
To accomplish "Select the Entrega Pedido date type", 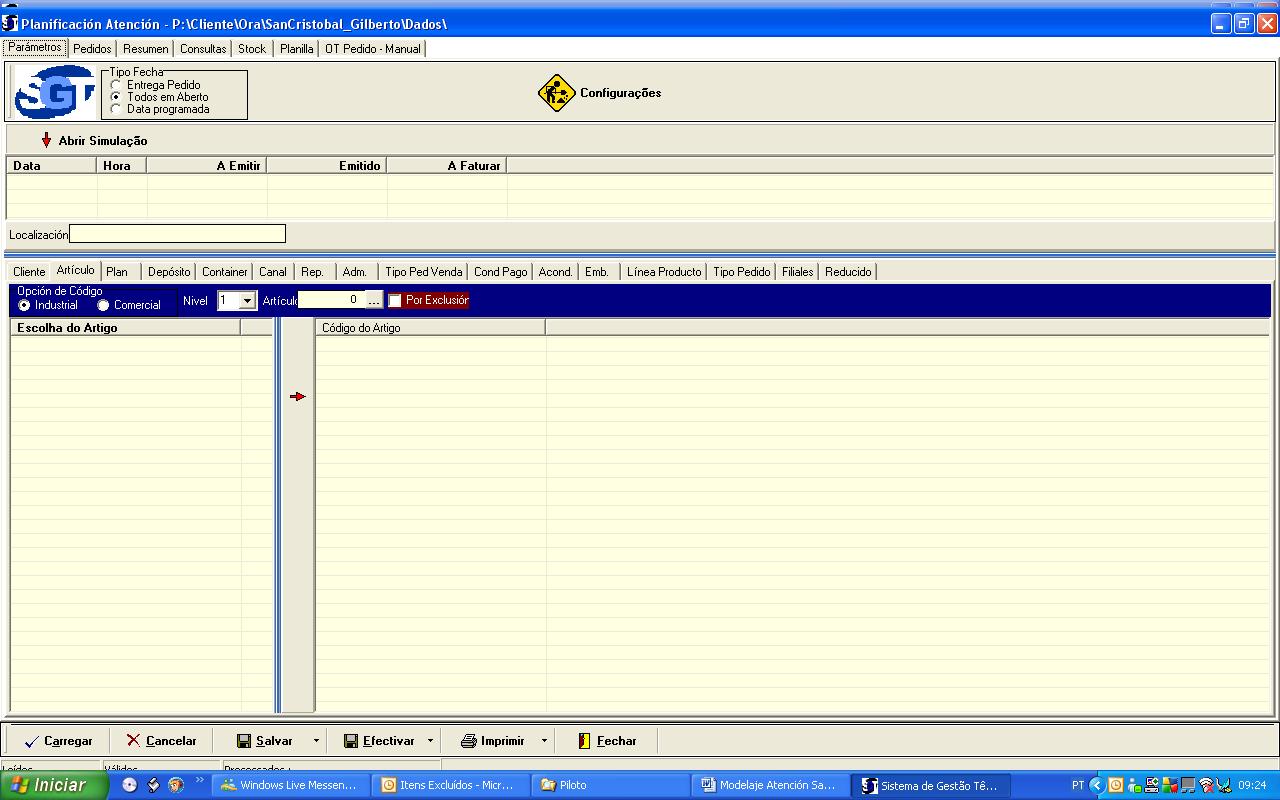I will pyautogui.click(x=116, y=85).
